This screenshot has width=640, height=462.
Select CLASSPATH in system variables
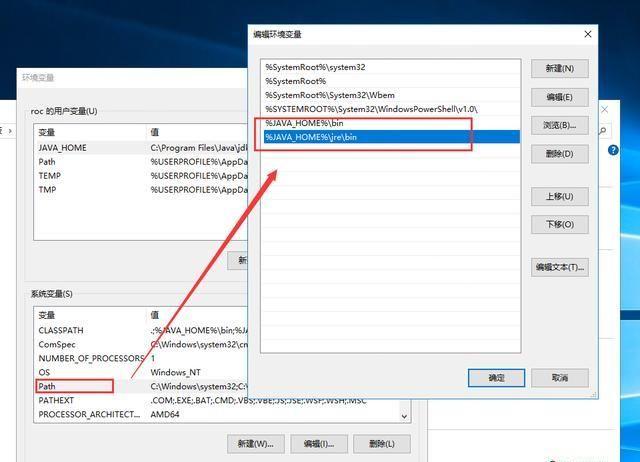point(141,331)
